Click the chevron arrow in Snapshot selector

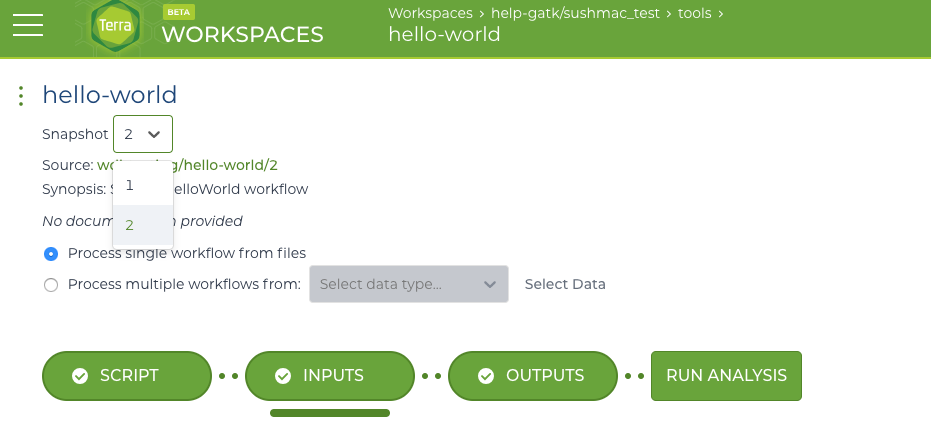[x=154, y=135]
